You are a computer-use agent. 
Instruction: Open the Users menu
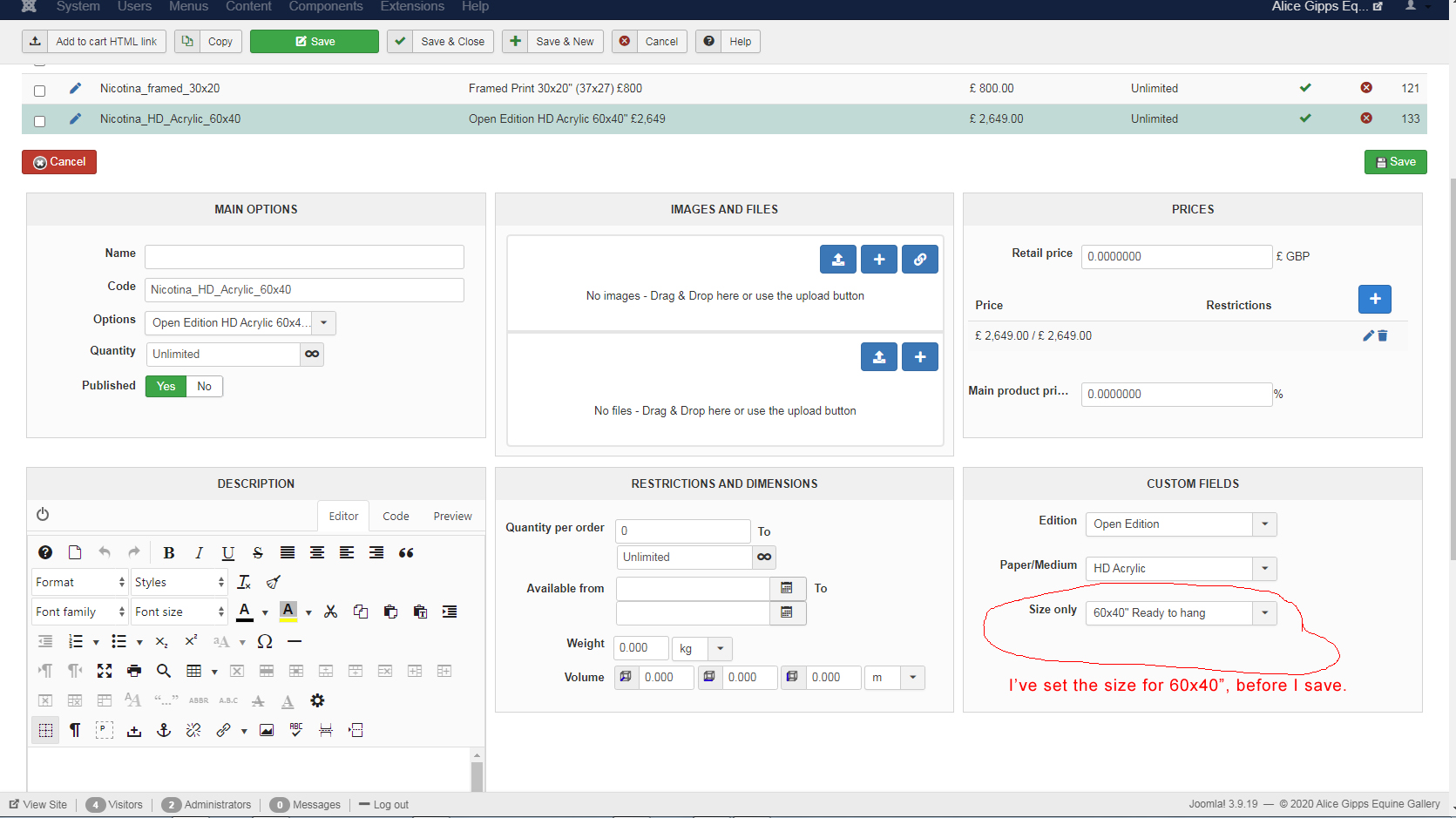tap(134, 7)
